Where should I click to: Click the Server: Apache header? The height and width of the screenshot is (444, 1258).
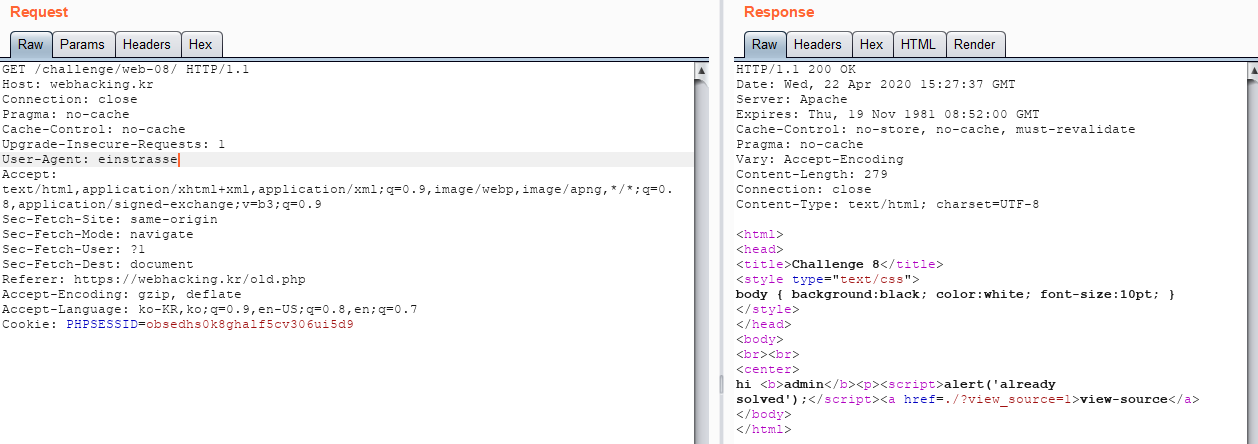792,99
